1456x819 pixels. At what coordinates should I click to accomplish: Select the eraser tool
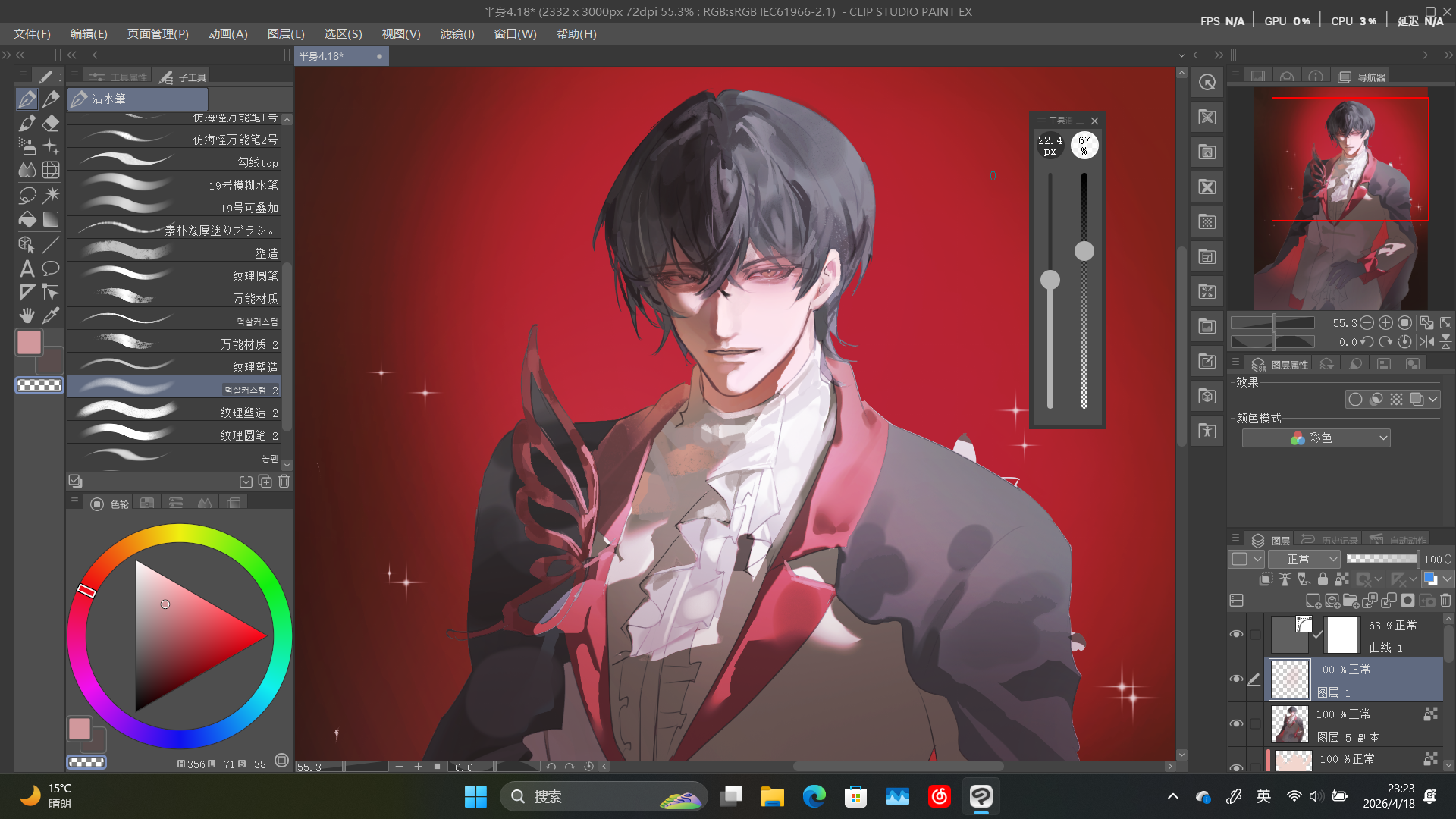pyautogui.click(x=51, y=123)
